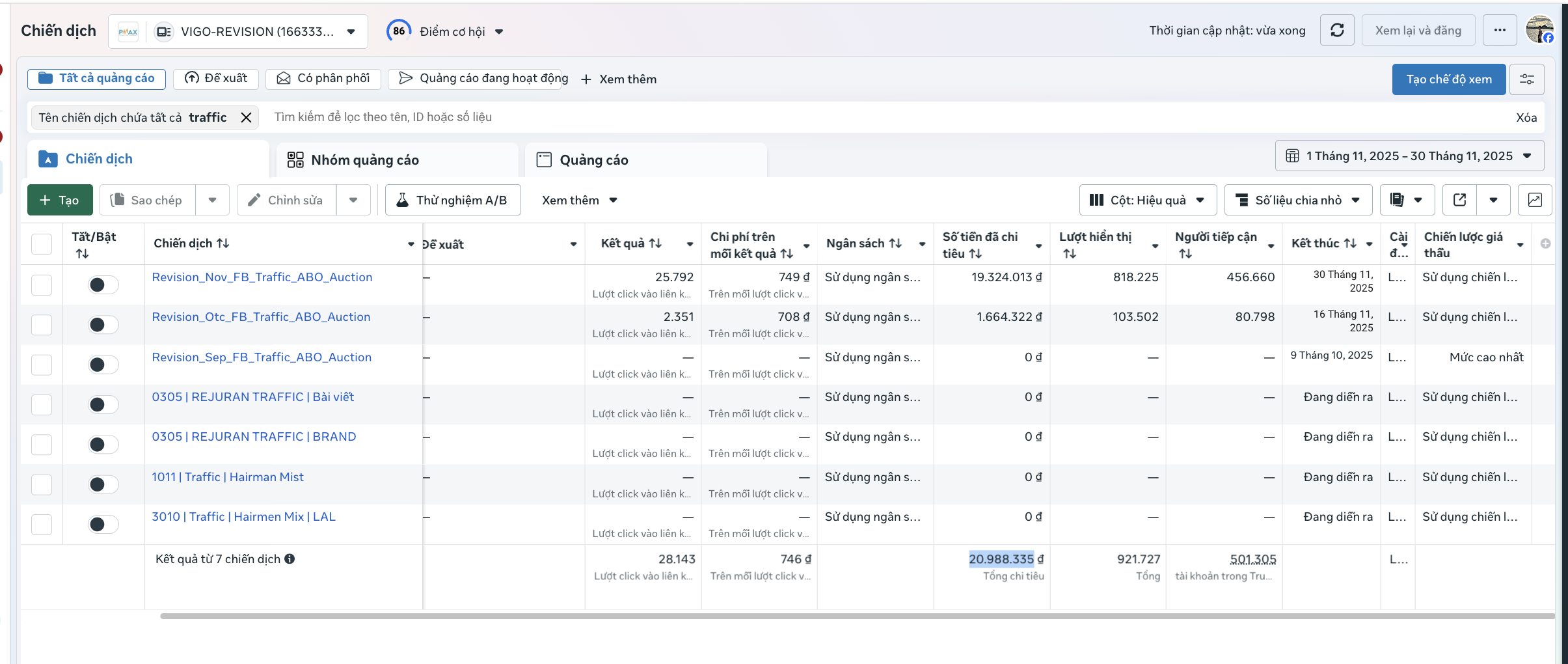Open the charts view icon
Screen dimensions: 1568x664
click(1535, 200)
